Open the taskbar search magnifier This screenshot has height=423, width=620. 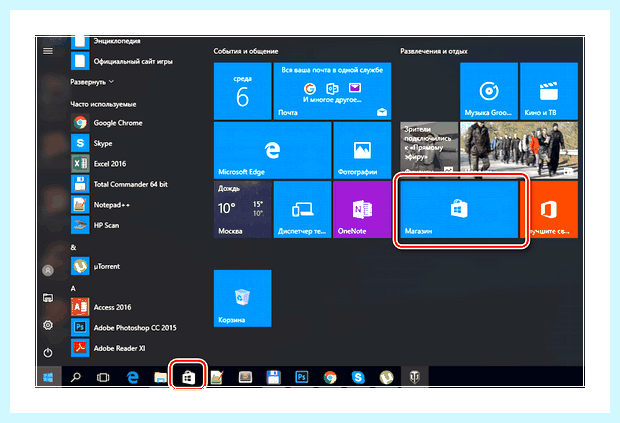tap(76, 378)
